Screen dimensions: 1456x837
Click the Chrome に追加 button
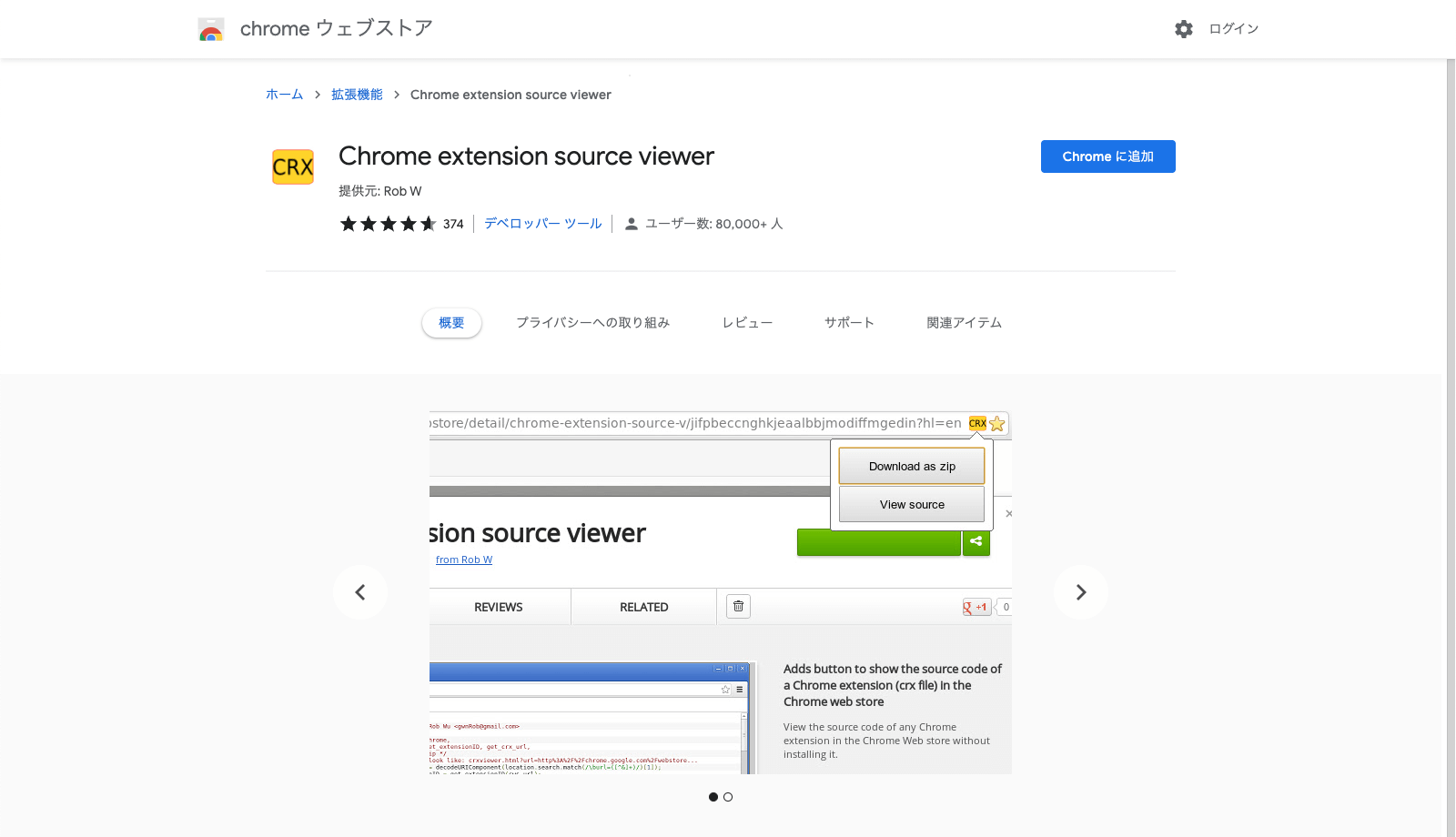[x=1107, y=156]
